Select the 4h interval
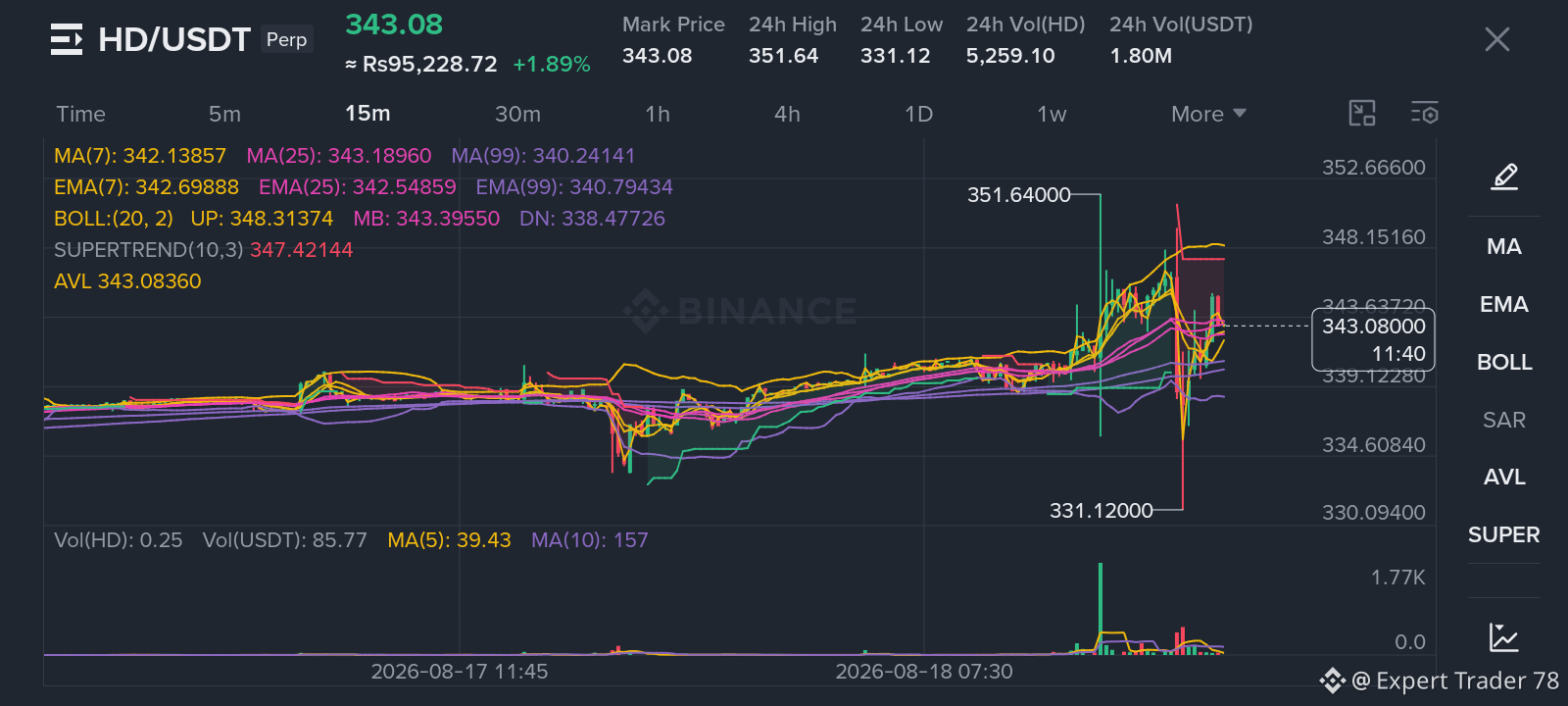The image size is (1568, 706). coord(787,114)
